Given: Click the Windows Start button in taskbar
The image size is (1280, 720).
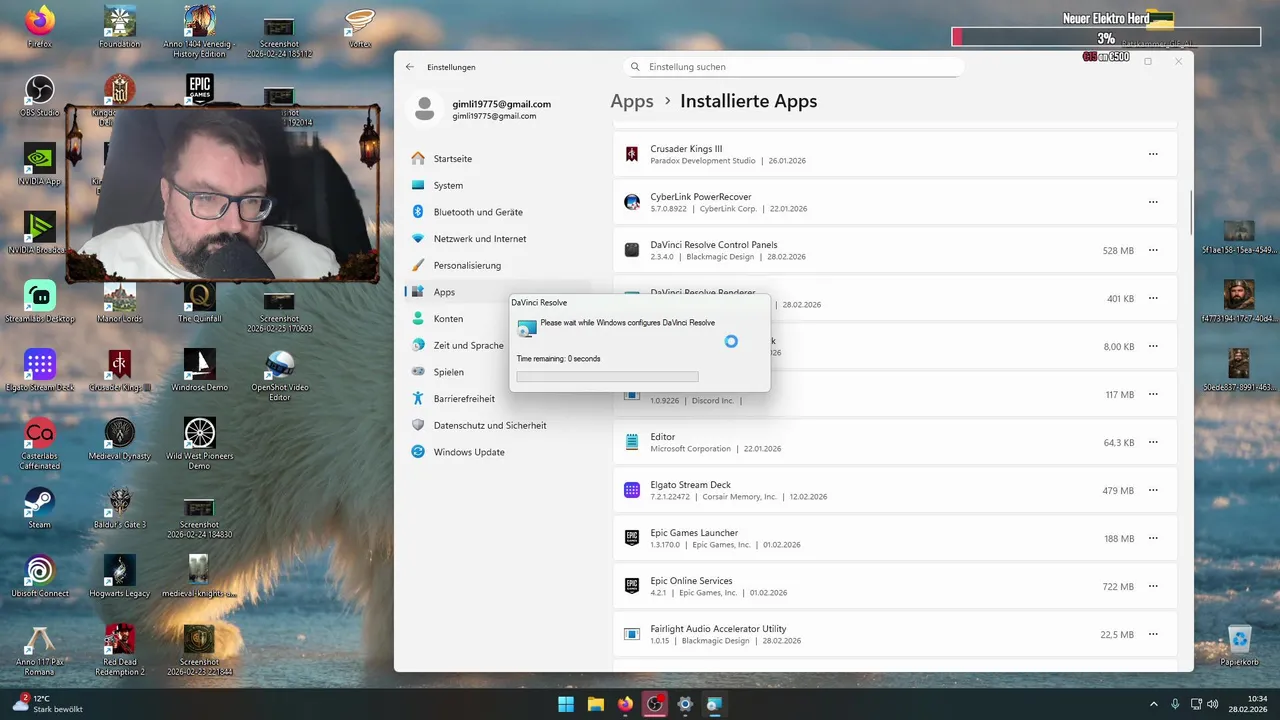Looking at the screenshot, I should [x=566, y=704].
